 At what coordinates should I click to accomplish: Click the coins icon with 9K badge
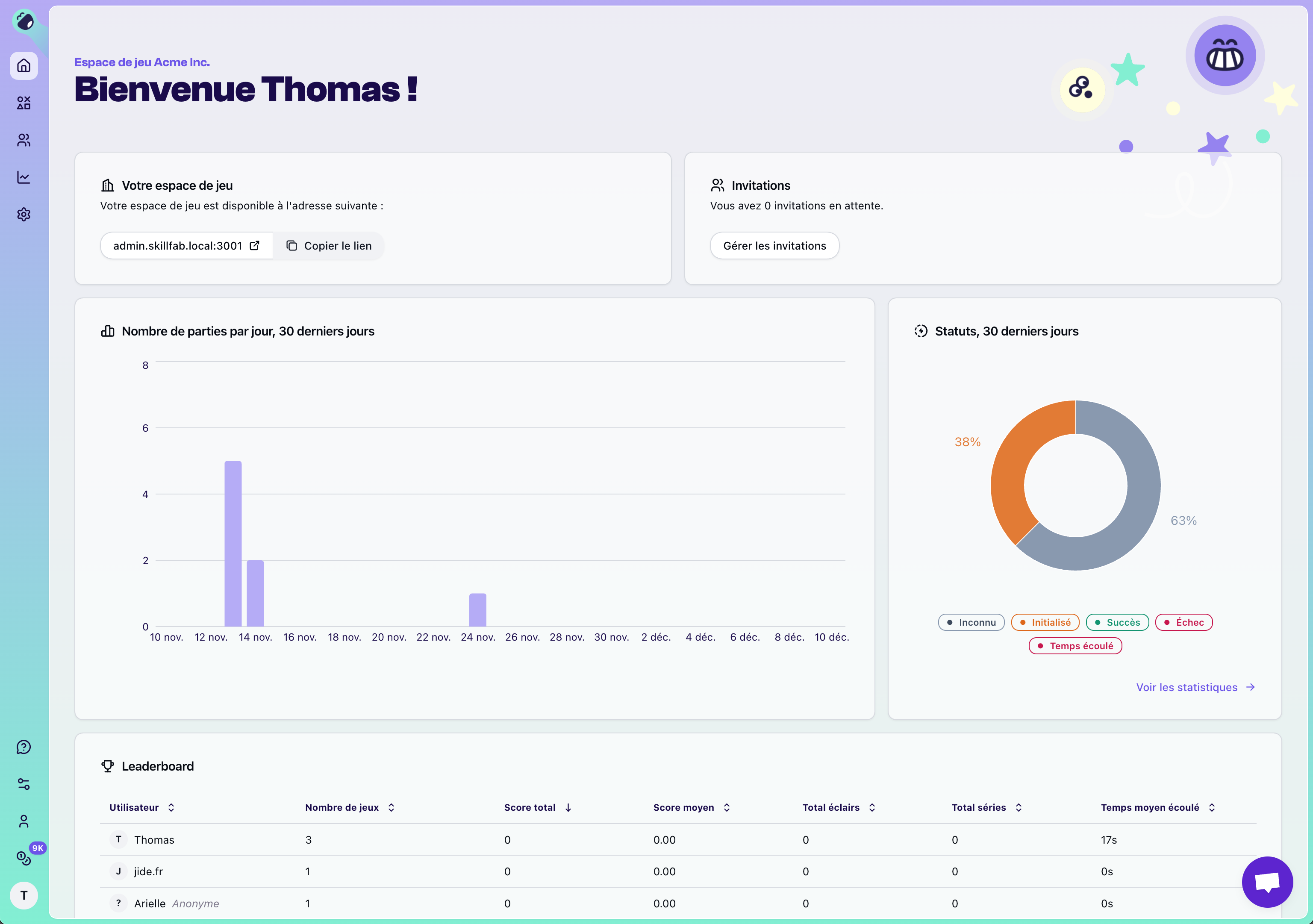click(24, 858)
